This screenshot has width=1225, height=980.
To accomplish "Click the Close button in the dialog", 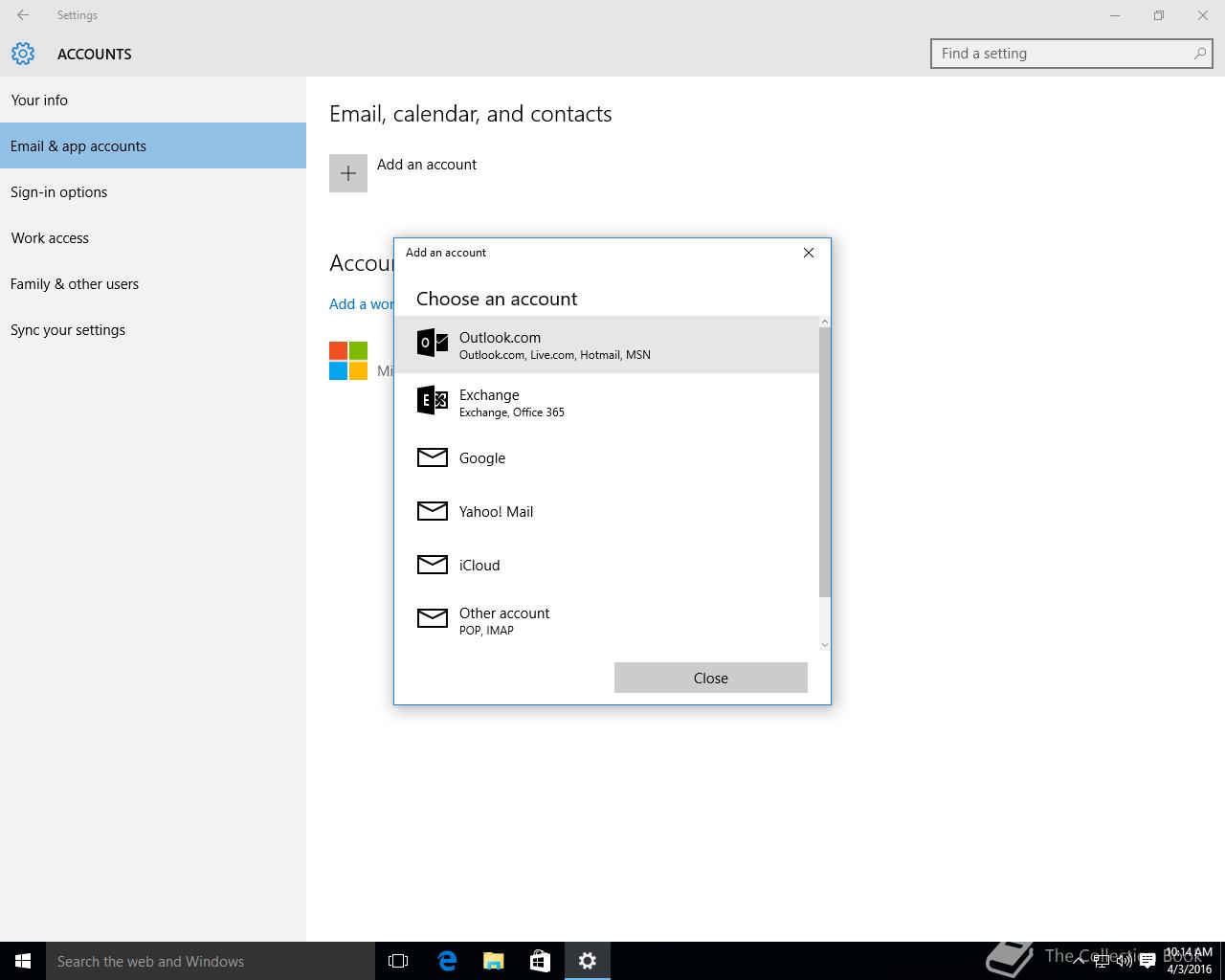I will pyautogui.click(x=711, y=678).
